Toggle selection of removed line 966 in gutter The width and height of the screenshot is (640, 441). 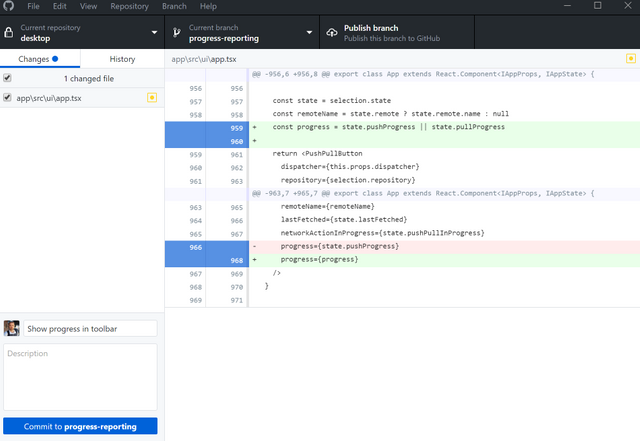[x=207, y=247]
